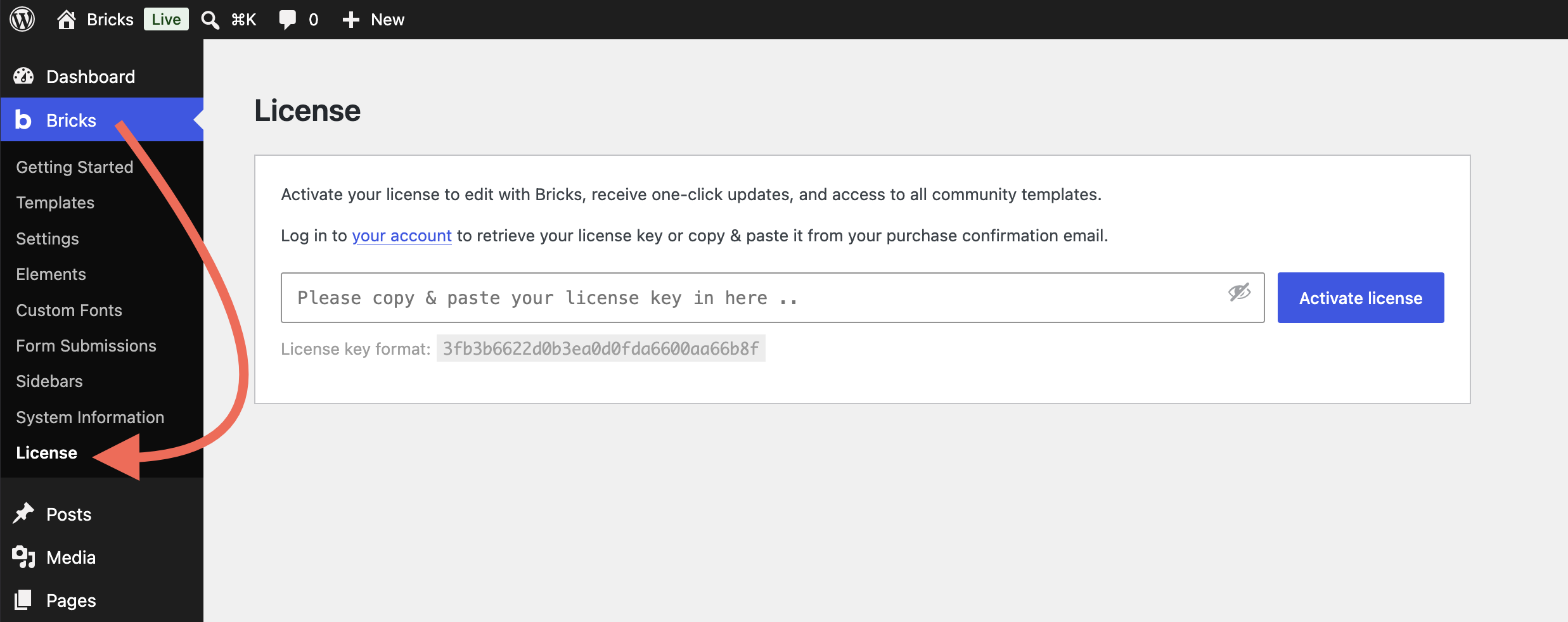
Task: Click the 'License' page heading
Action: [307, 111]
